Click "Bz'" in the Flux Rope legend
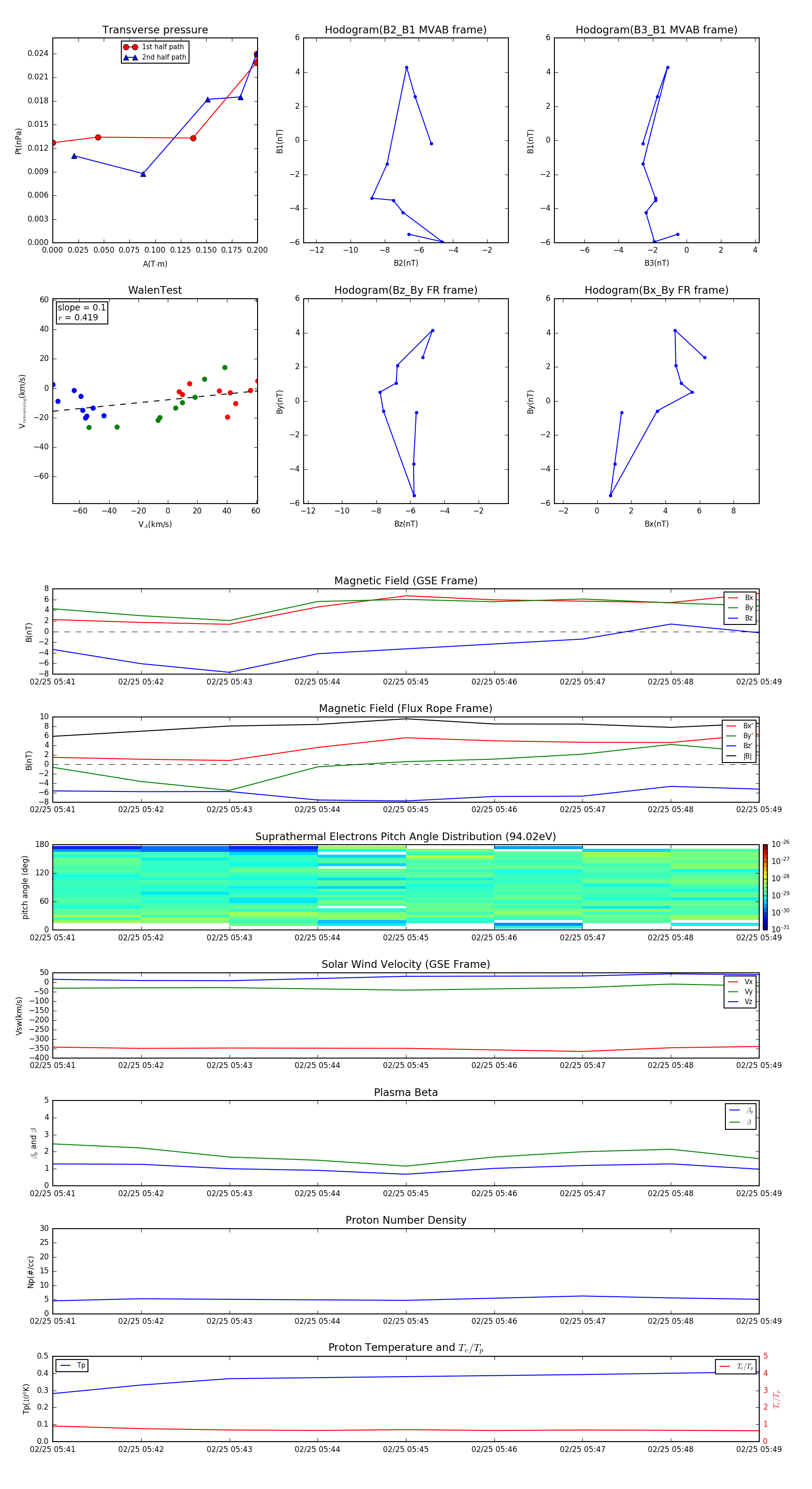Screen dimensions: 812x1489 [x=740, y=746]
